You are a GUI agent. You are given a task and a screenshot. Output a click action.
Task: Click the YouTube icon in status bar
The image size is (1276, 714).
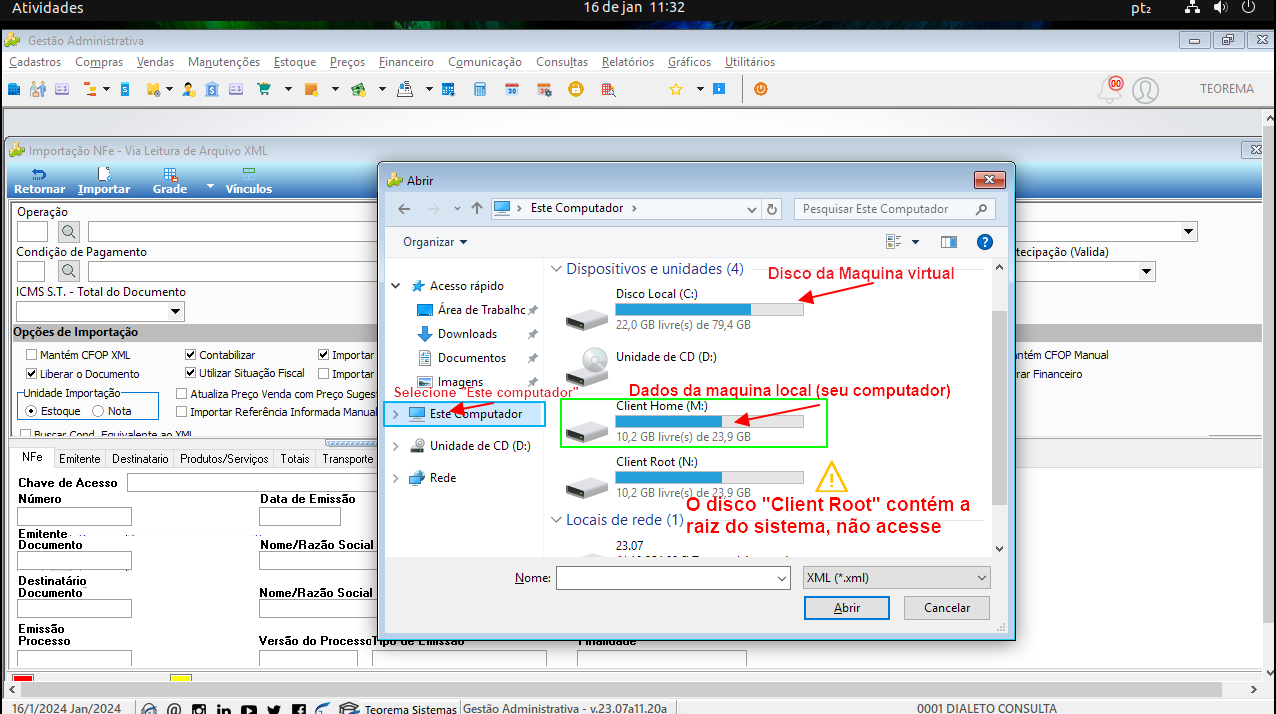coord(248,710)
